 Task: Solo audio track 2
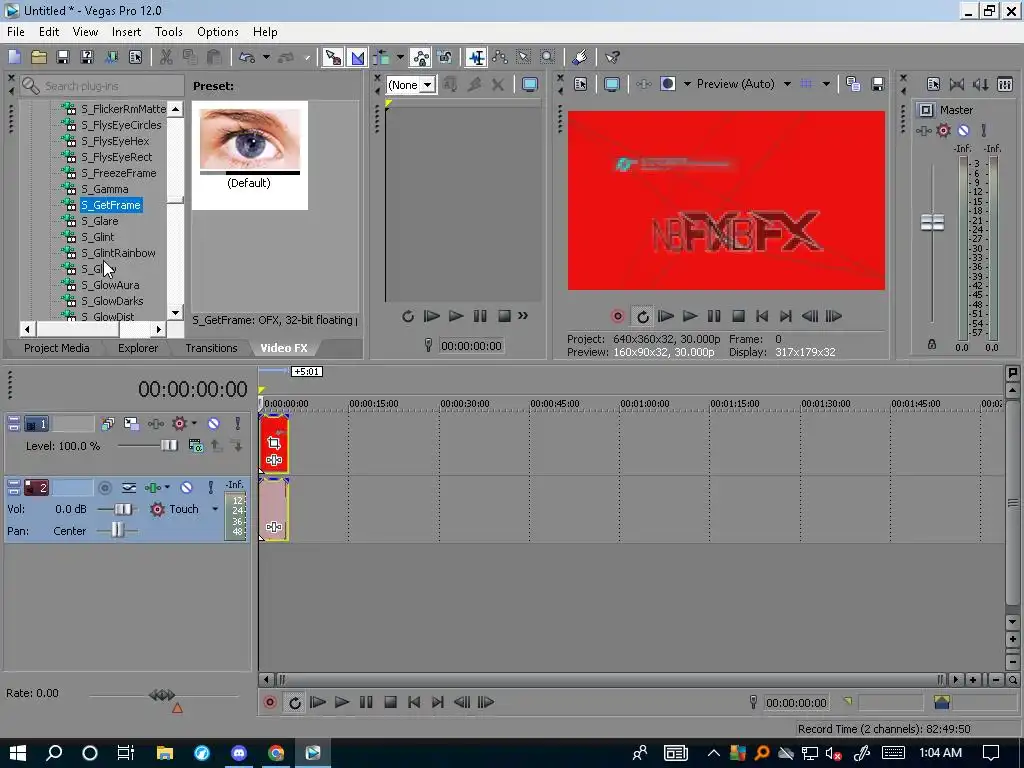click(210, 488)
